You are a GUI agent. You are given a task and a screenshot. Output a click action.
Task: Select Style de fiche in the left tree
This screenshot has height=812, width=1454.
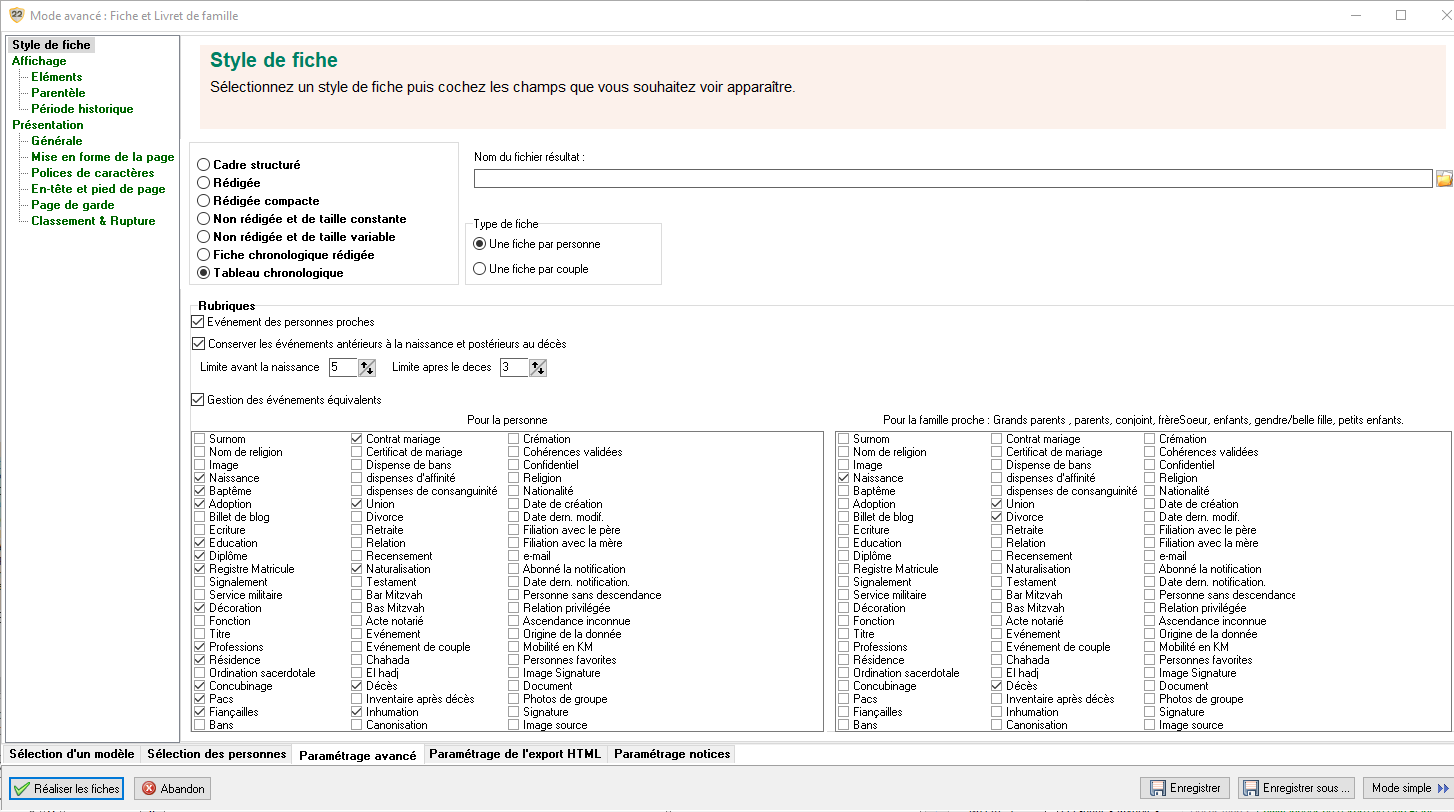click(x=51, y=45)
